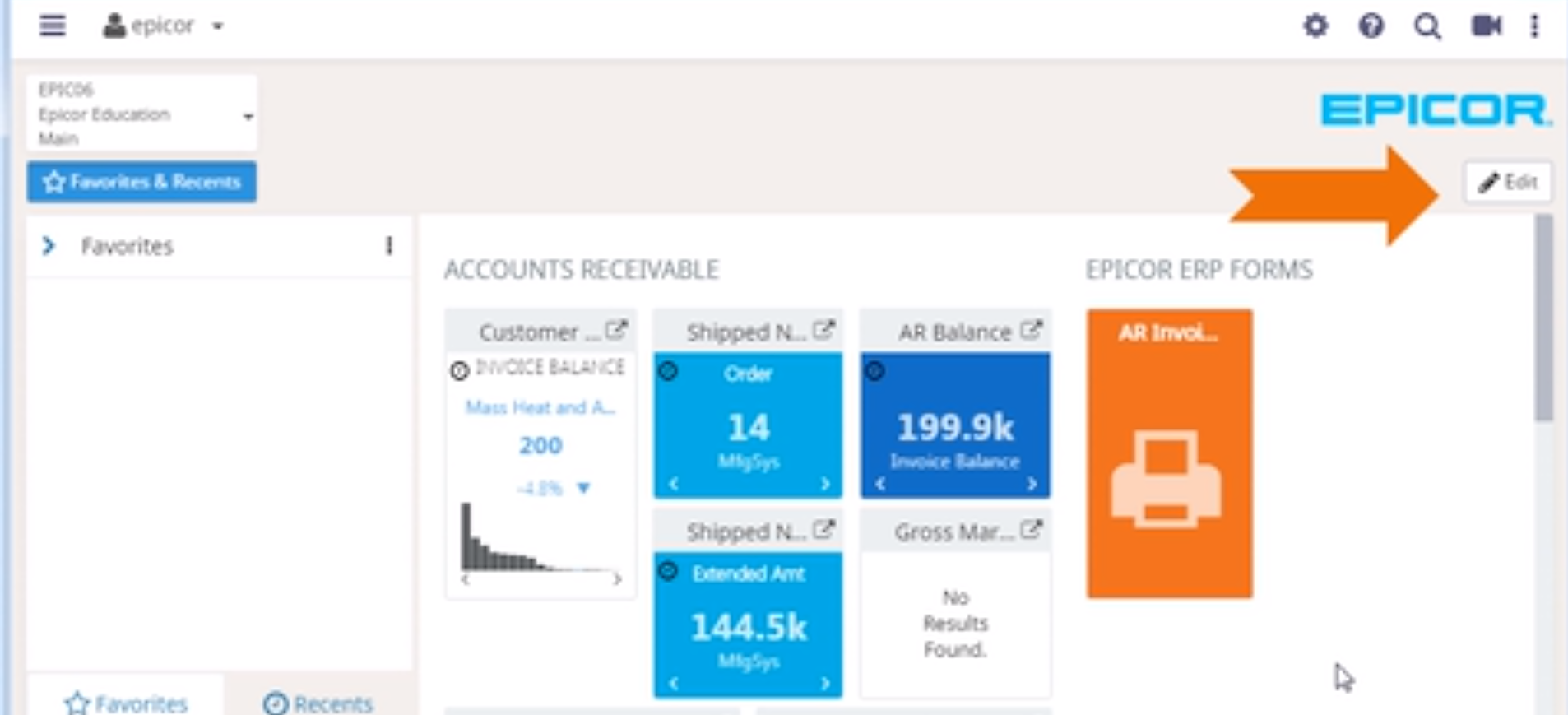Image resolution: width=1568 pixels, height=715 pixels.
Task: Click the refresh icon on Order tile
Action: click(668, 371)
